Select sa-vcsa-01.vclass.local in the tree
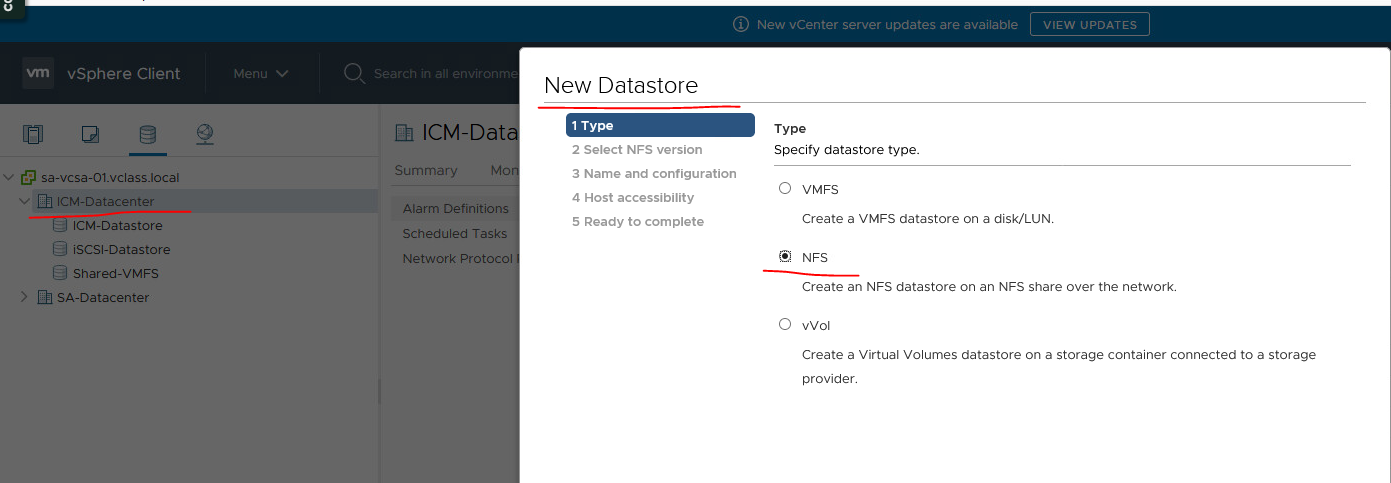The image size is (1391, 483). tap(110, 177)
